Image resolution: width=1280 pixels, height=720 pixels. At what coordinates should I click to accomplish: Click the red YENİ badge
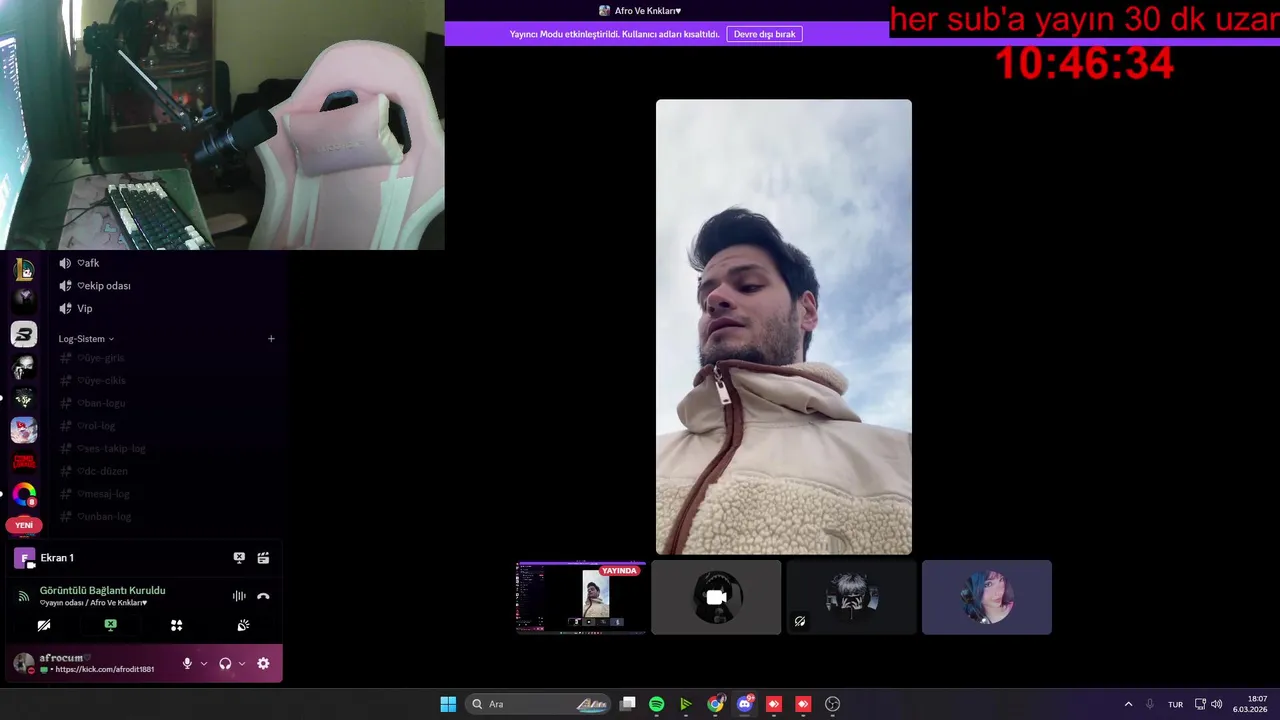pos(24,525)
